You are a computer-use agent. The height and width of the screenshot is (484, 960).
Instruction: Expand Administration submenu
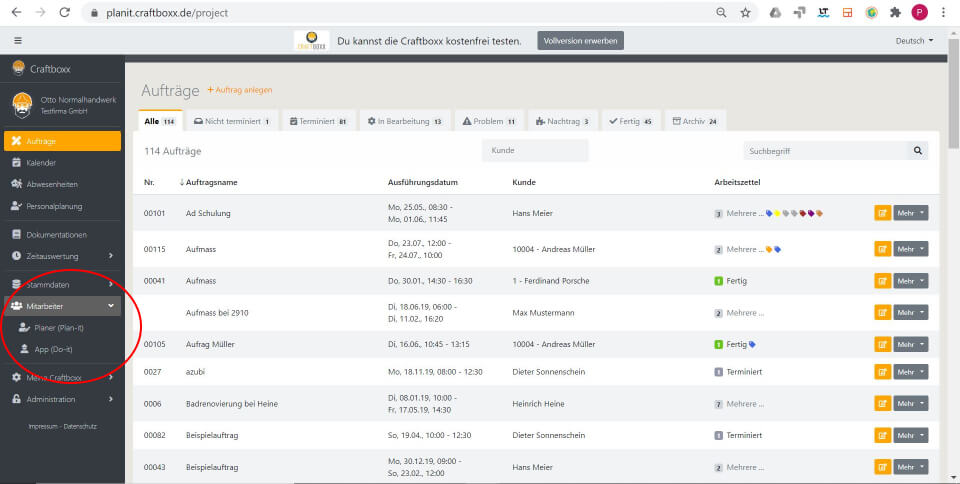(x=62, y=399)
